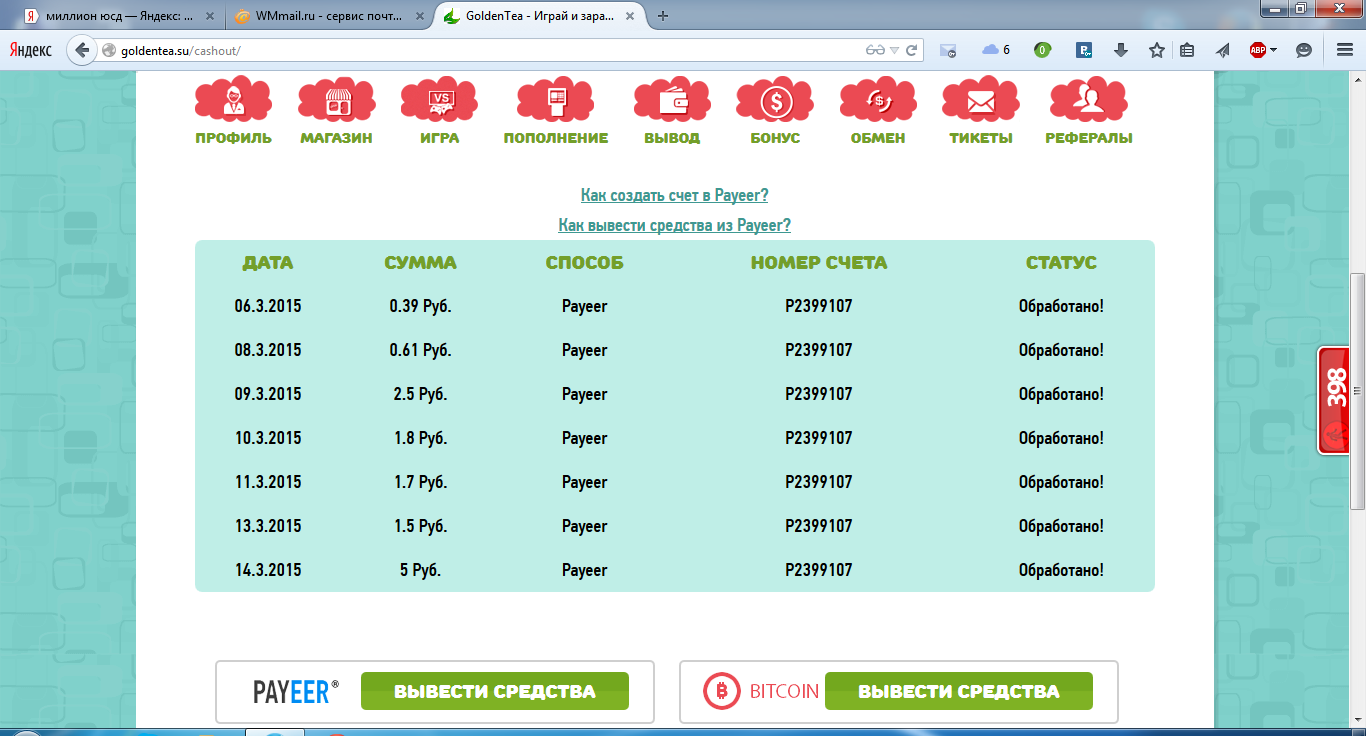Withdraw funds via Payeer button
1366x736 pixels.
(x=494, y=691)
